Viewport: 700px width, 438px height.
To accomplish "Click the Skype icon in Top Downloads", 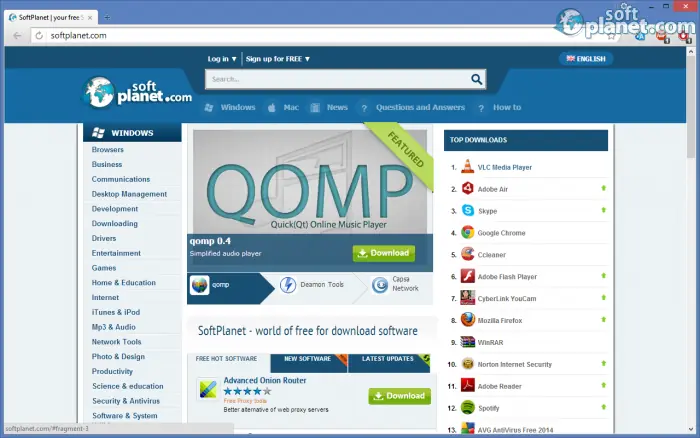I will (x=467, y=211).
